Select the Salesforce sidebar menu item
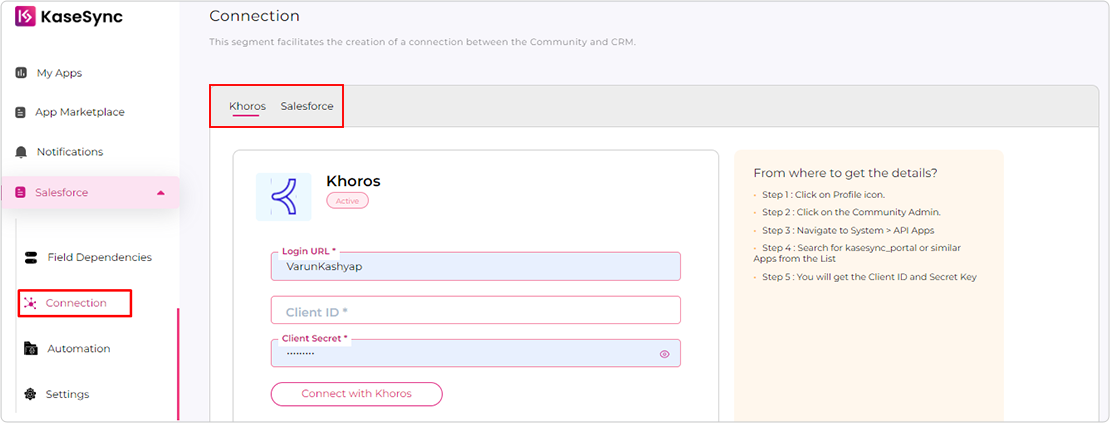This screenshot has height=423, width=1110. coord(90,192)
